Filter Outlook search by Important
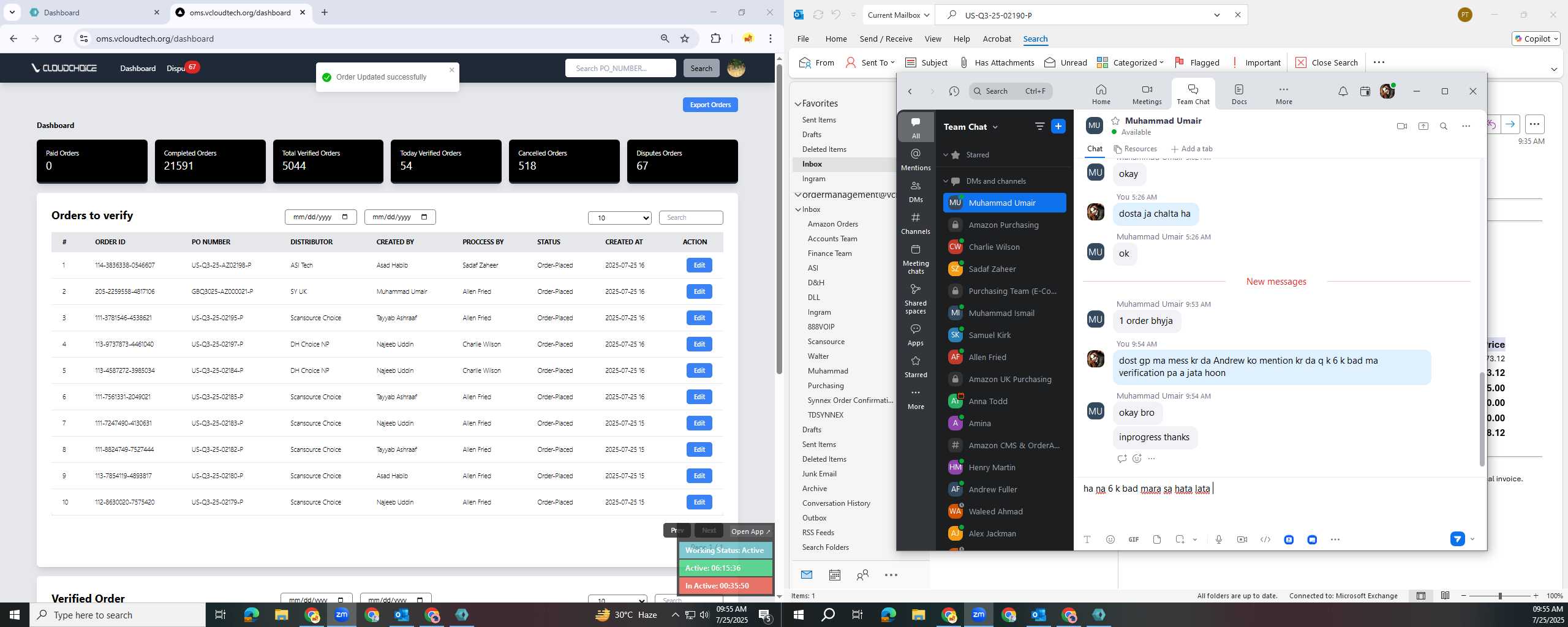 pyautogui.click(x=1256, y=62)
